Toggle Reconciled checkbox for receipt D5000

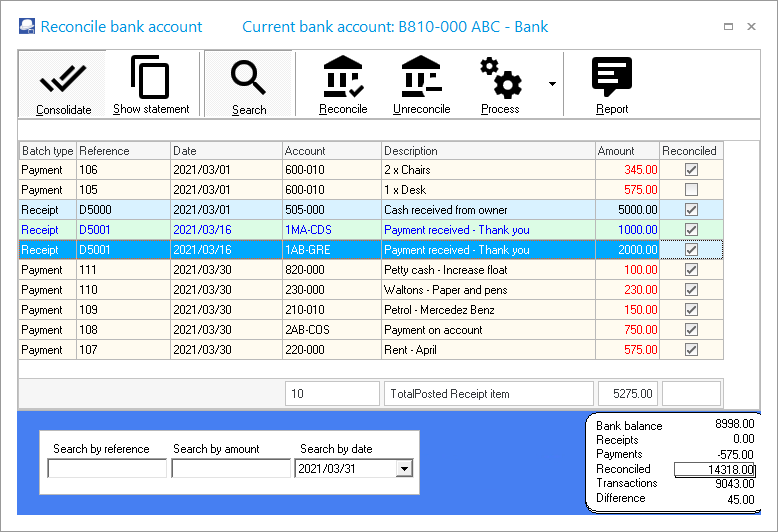691,210
